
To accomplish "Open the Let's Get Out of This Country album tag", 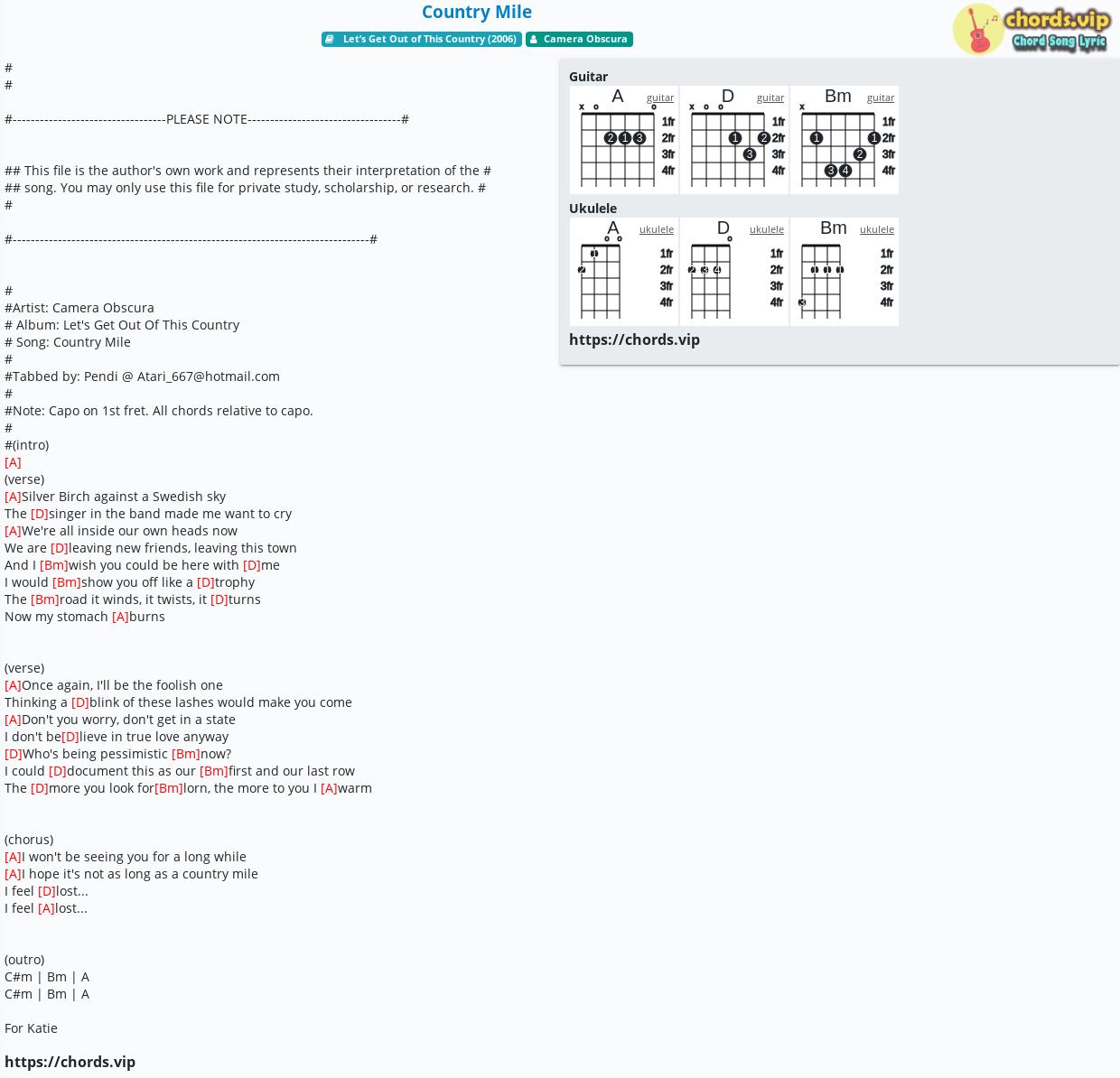I will coord(422,40).
